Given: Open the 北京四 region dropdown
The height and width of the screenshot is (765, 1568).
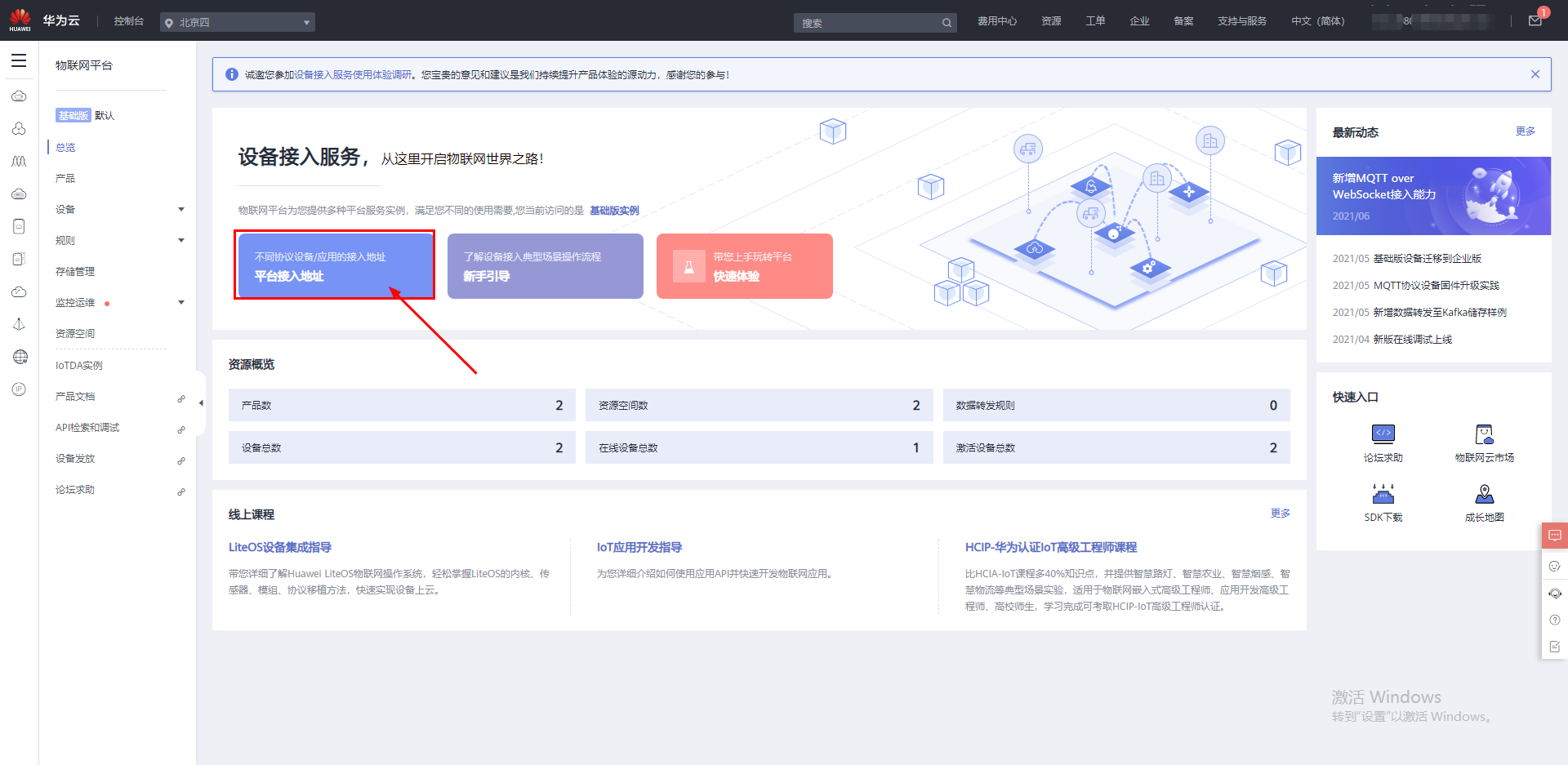Looking at the screenshot, I should pyautogui.click(x=237, y=23).
